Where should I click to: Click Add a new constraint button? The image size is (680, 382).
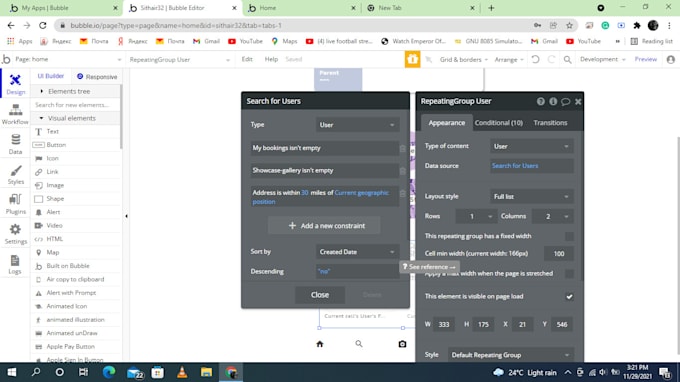pos(324,225)
